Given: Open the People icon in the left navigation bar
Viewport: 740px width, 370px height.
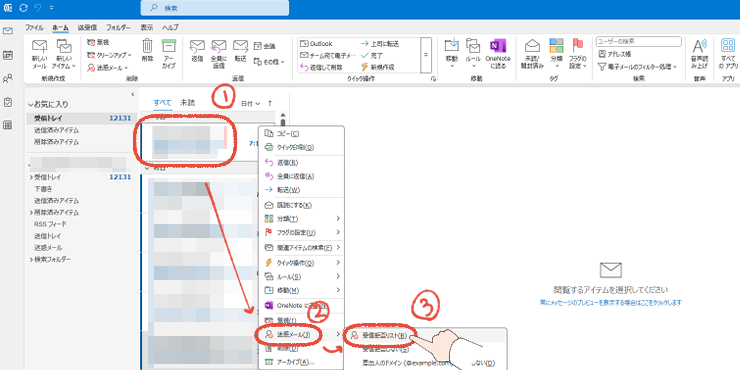Looking at the screenshot, I should click(x=8, y=78).
